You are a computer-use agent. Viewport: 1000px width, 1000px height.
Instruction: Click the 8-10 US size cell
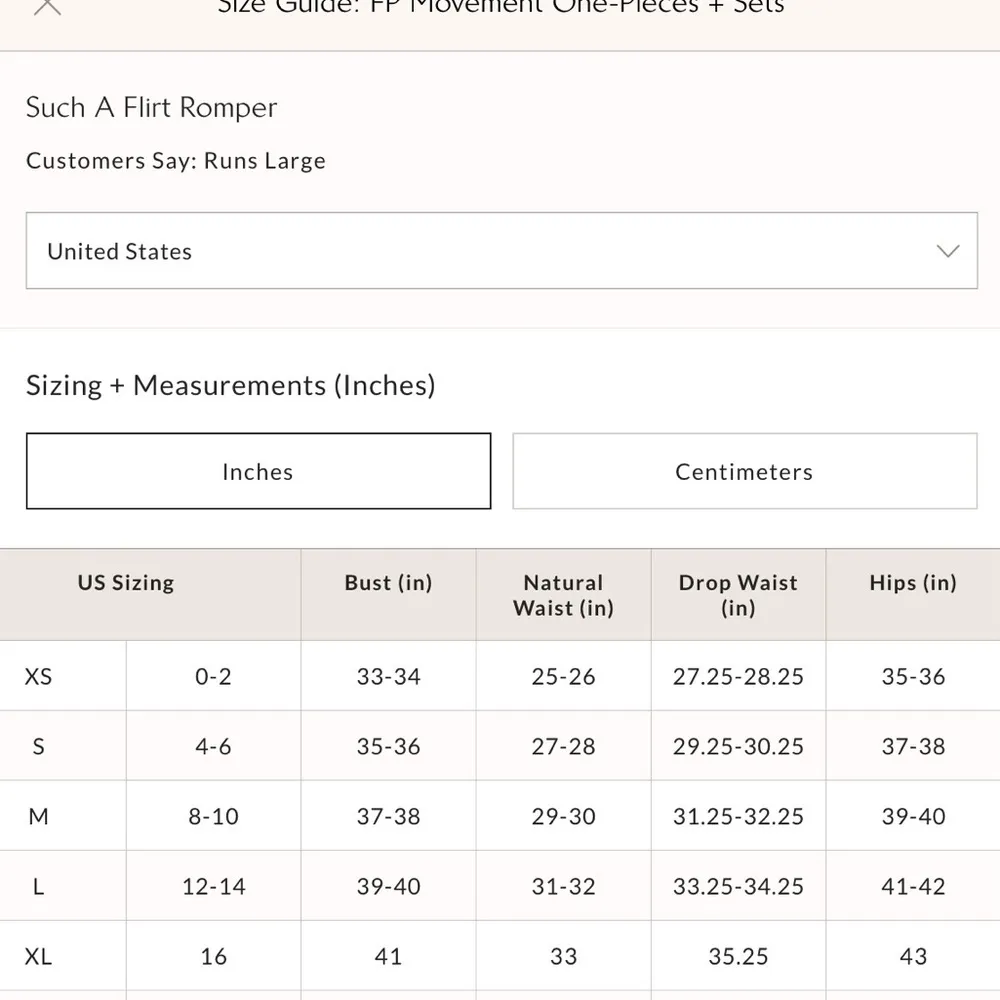click(x=213, y=817)
